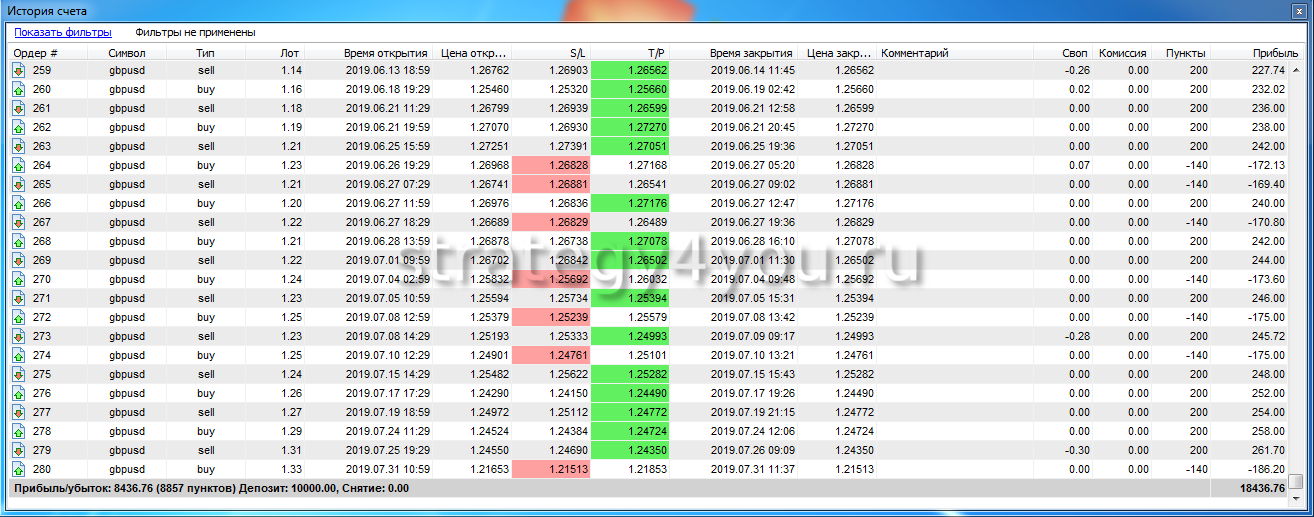The image size is (1314, 517).
Task: Click the buy icon next to order 260
Action: pyautogui.click(x=18, y=89)
